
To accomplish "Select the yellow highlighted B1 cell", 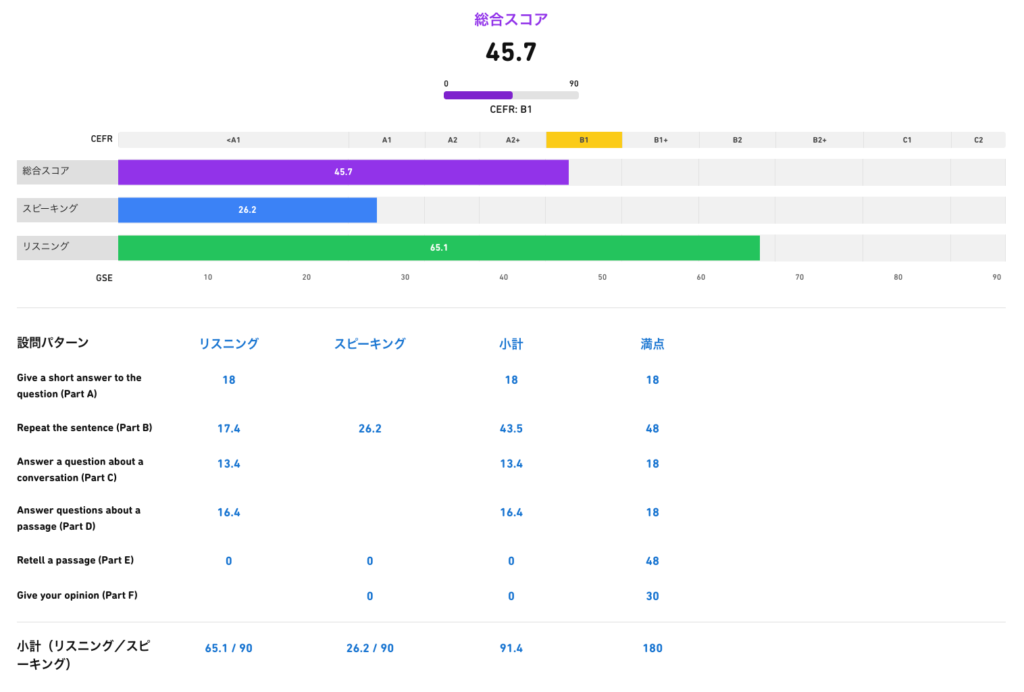I will (584, 140).
